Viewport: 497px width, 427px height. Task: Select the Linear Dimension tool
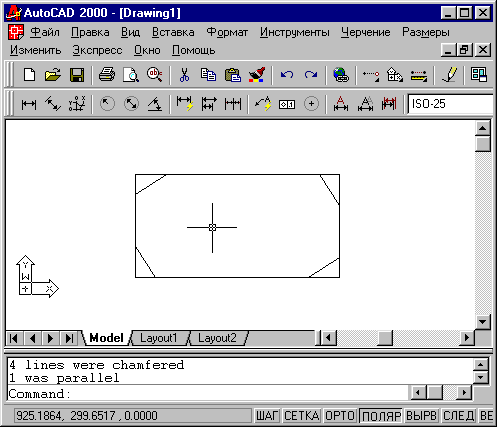pos(29,104)
